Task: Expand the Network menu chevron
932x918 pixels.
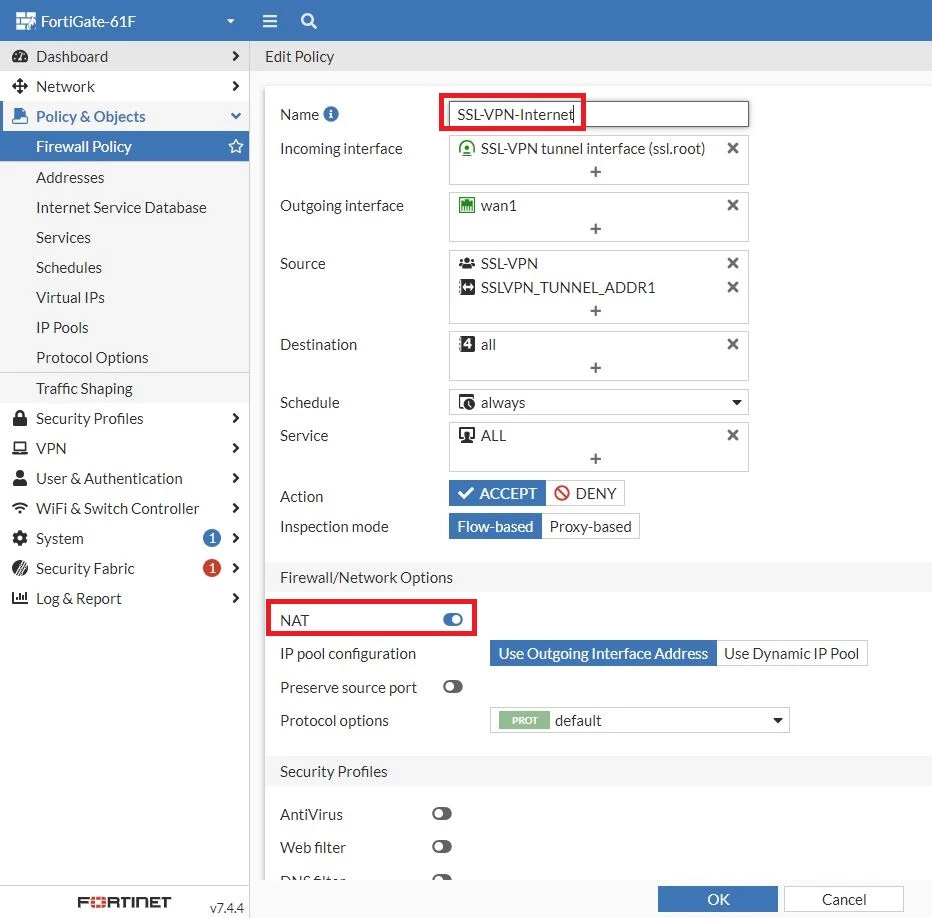Action: 236,86
